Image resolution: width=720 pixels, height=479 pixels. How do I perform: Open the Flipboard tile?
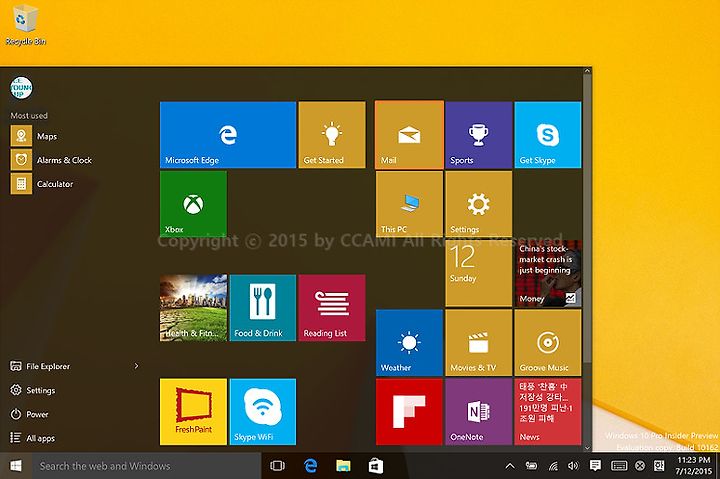(x=409, y=411)
